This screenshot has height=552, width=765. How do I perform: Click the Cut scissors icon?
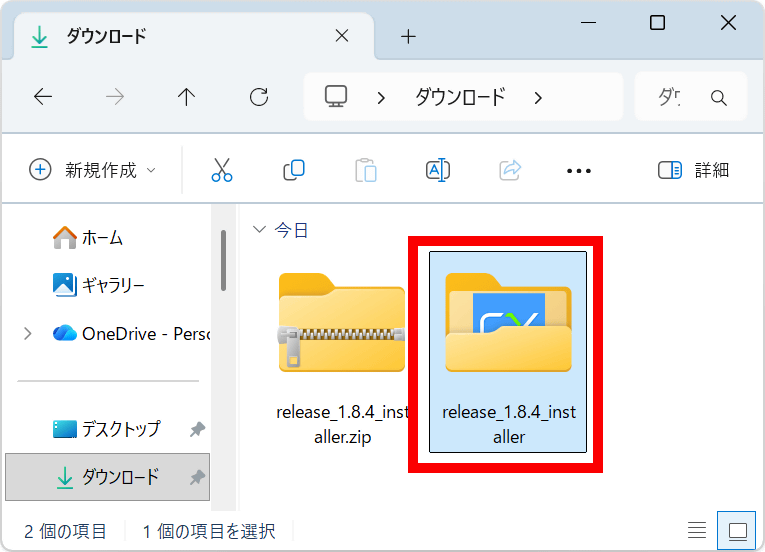point(222,170)
